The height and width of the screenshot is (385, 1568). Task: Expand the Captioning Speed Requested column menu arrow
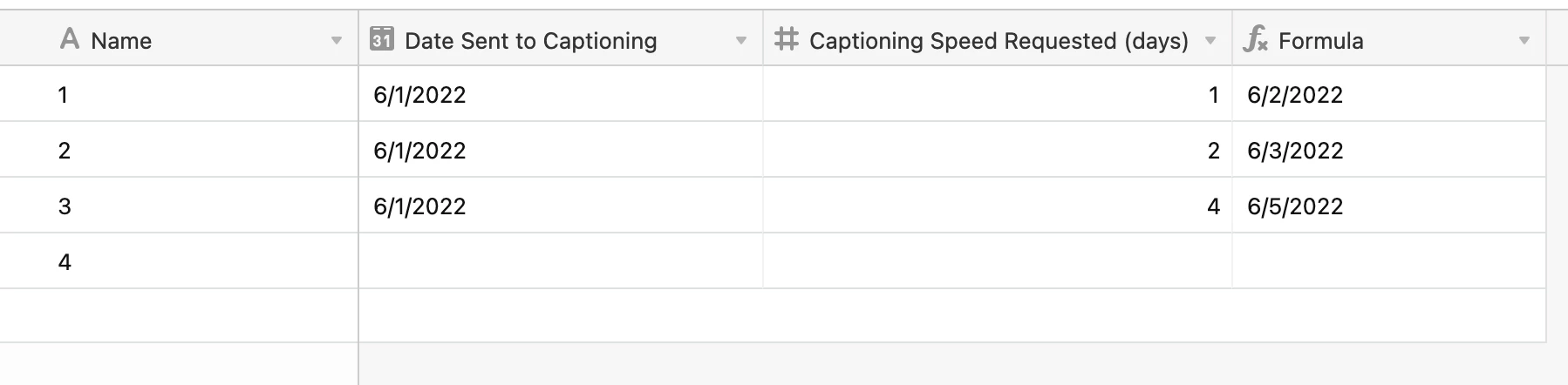click(x=1210, y=41)
